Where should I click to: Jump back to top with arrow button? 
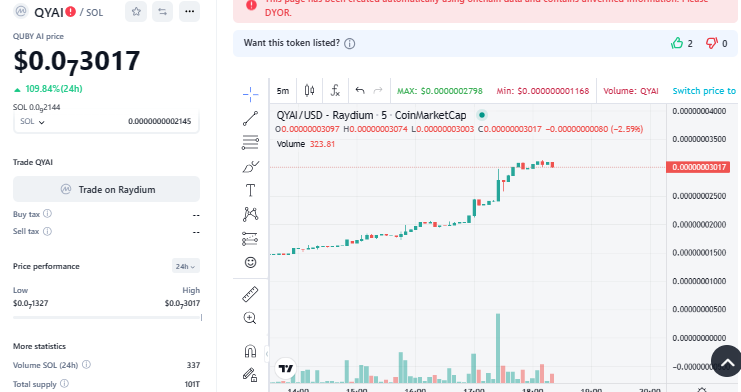(x=726, y=361)
